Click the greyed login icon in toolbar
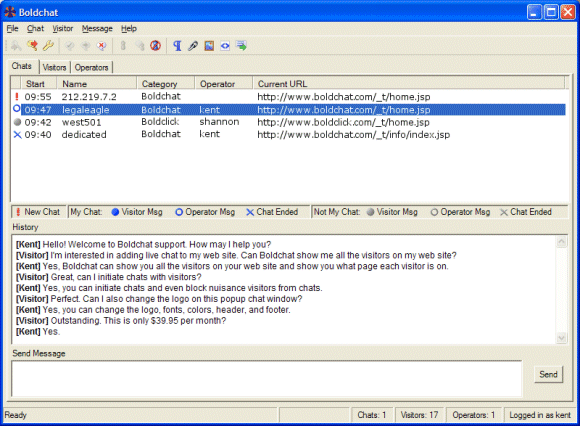 (x=16, y=46)
